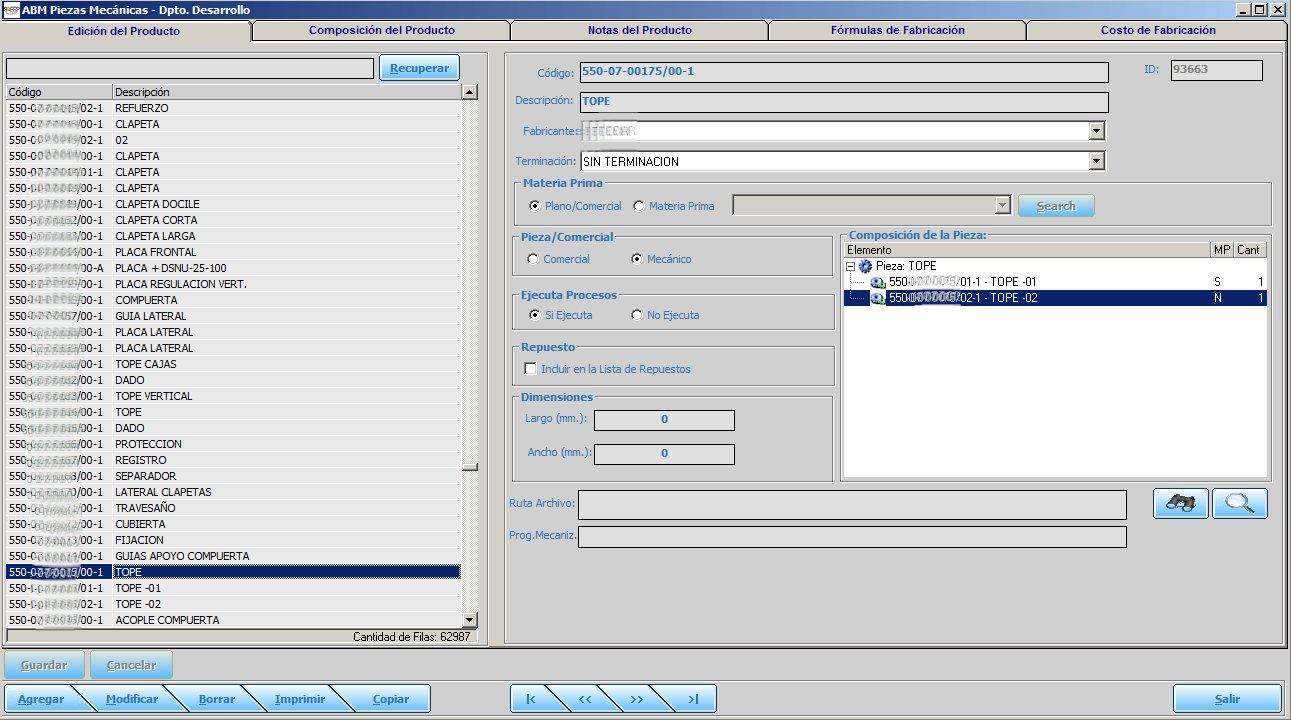Open the Terminación dropdown list
1291x720 pixels.
(x=1096, y=161)
